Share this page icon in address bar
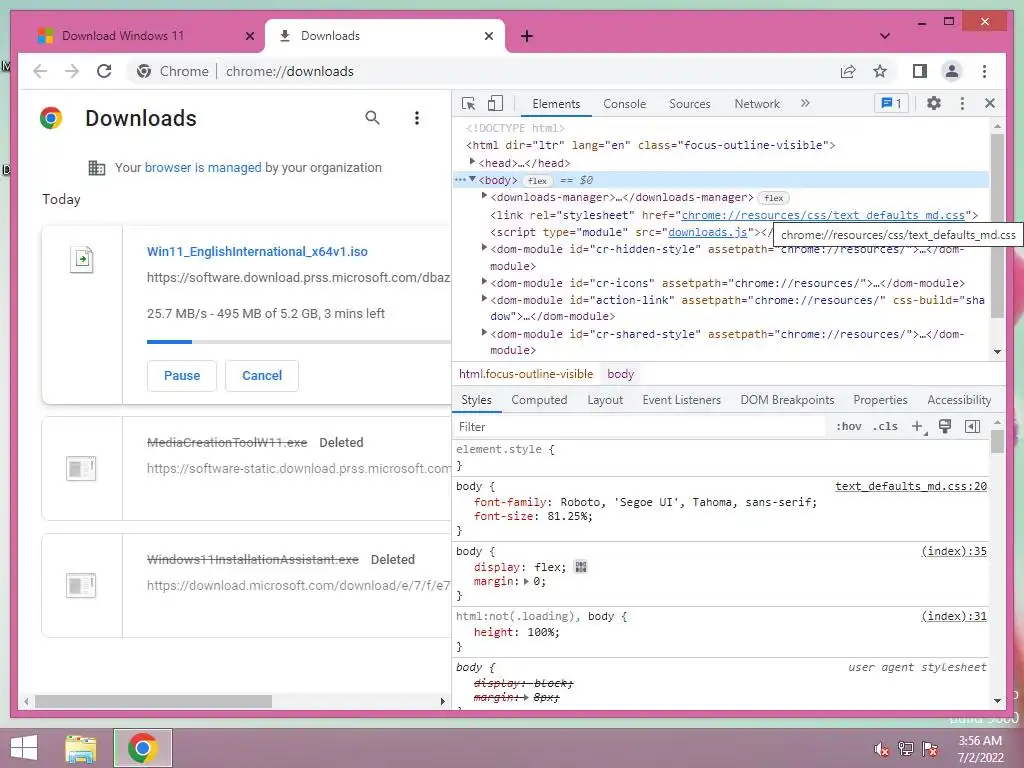 [848, 71]
